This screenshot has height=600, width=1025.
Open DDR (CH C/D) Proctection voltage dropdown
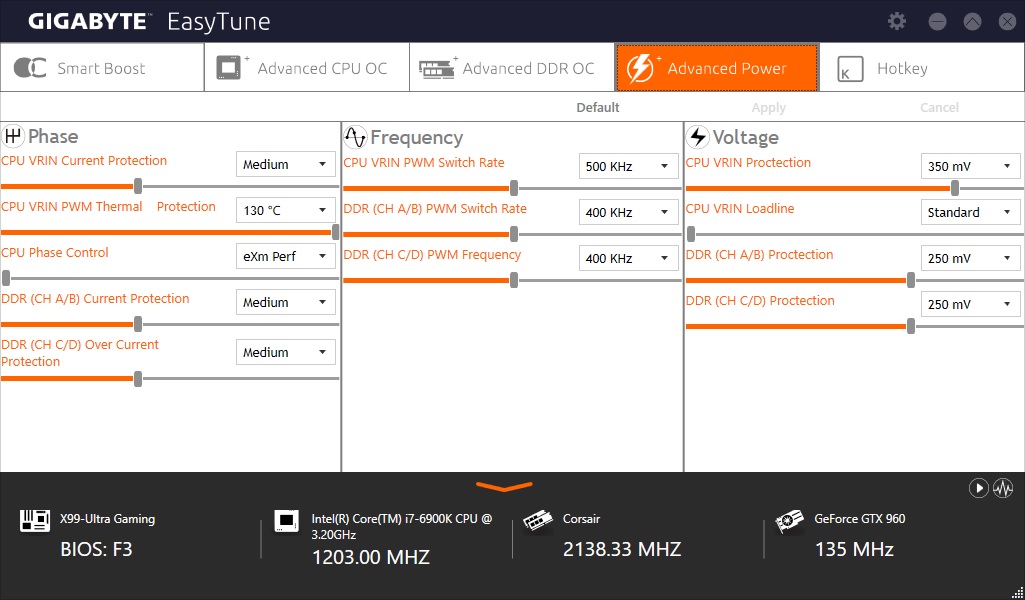tap(971, 304)
